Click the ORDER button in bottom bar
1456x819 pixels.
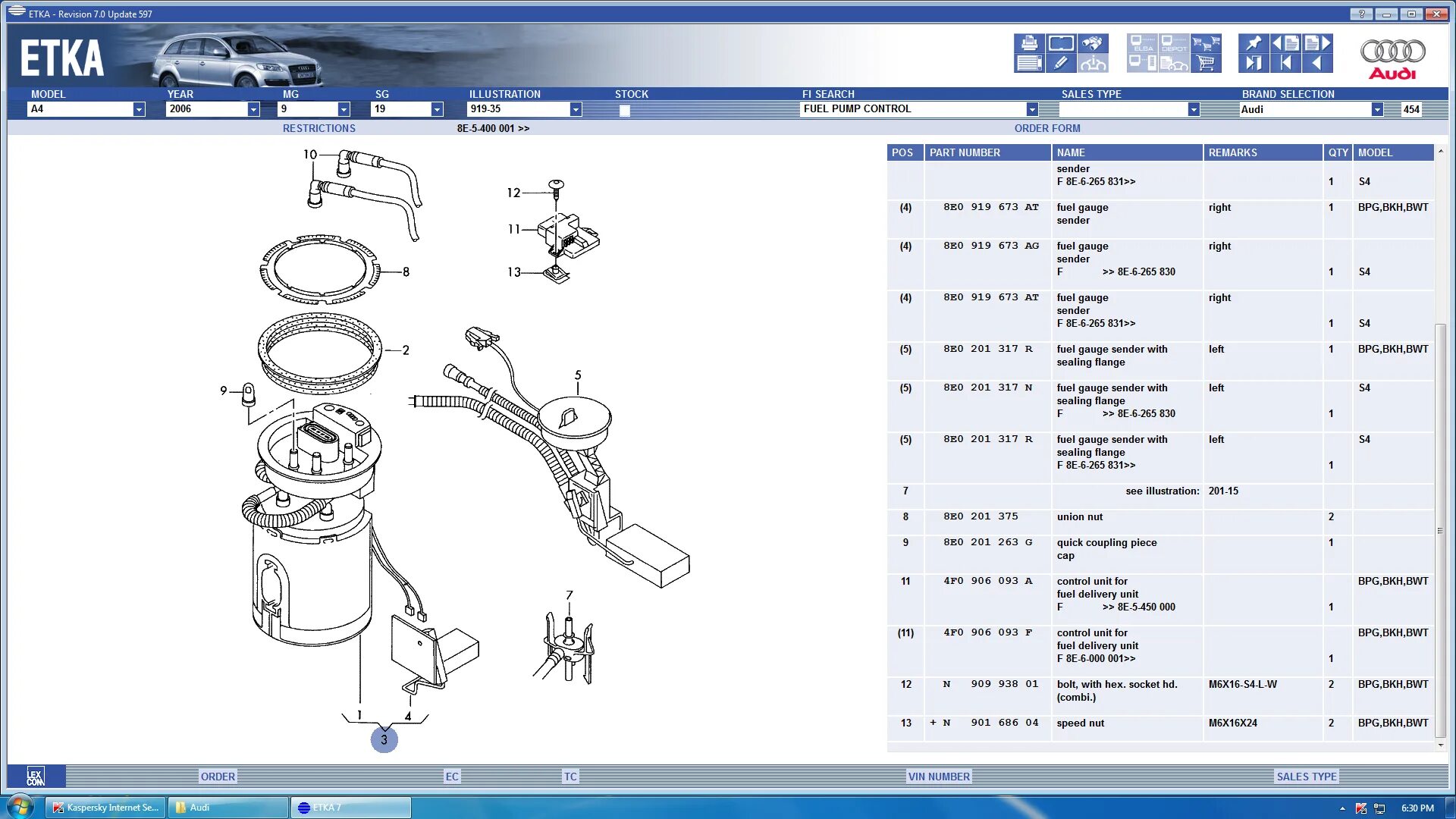(218, 777)
